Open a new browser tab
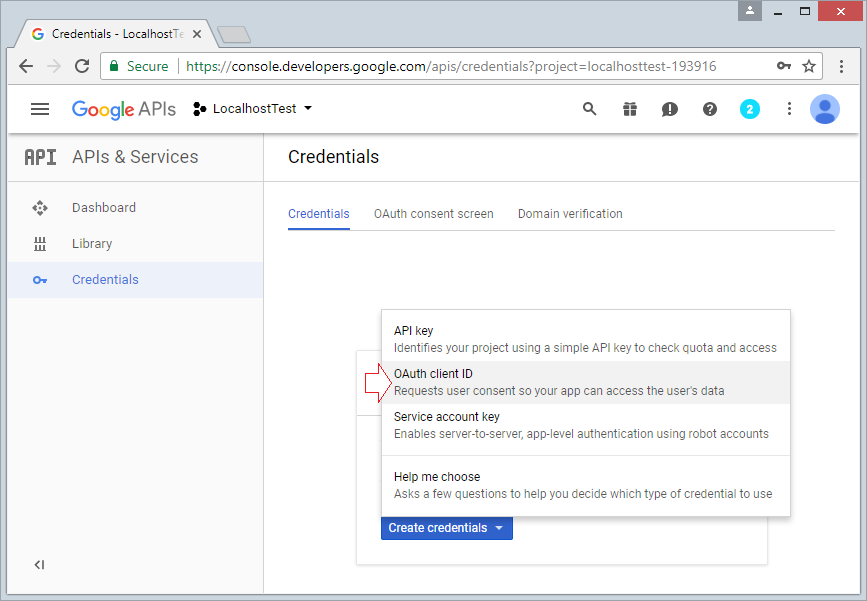The height and width of the screenshot is (601, 867). tap(234, 35)
